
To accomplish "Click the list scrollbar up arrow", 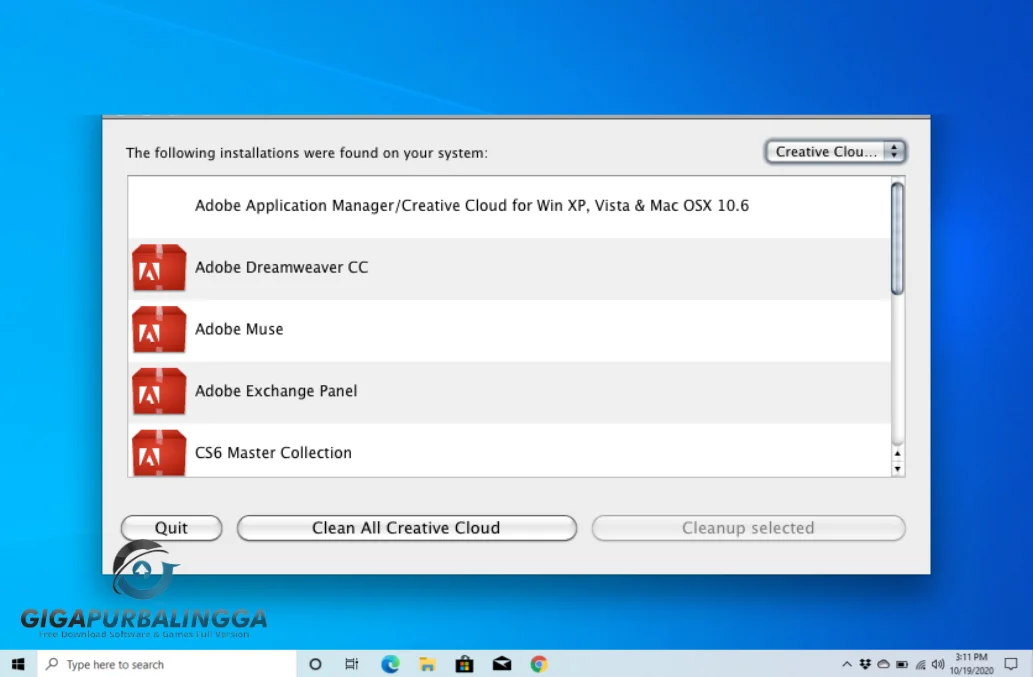I will click(x=897, y=453).
